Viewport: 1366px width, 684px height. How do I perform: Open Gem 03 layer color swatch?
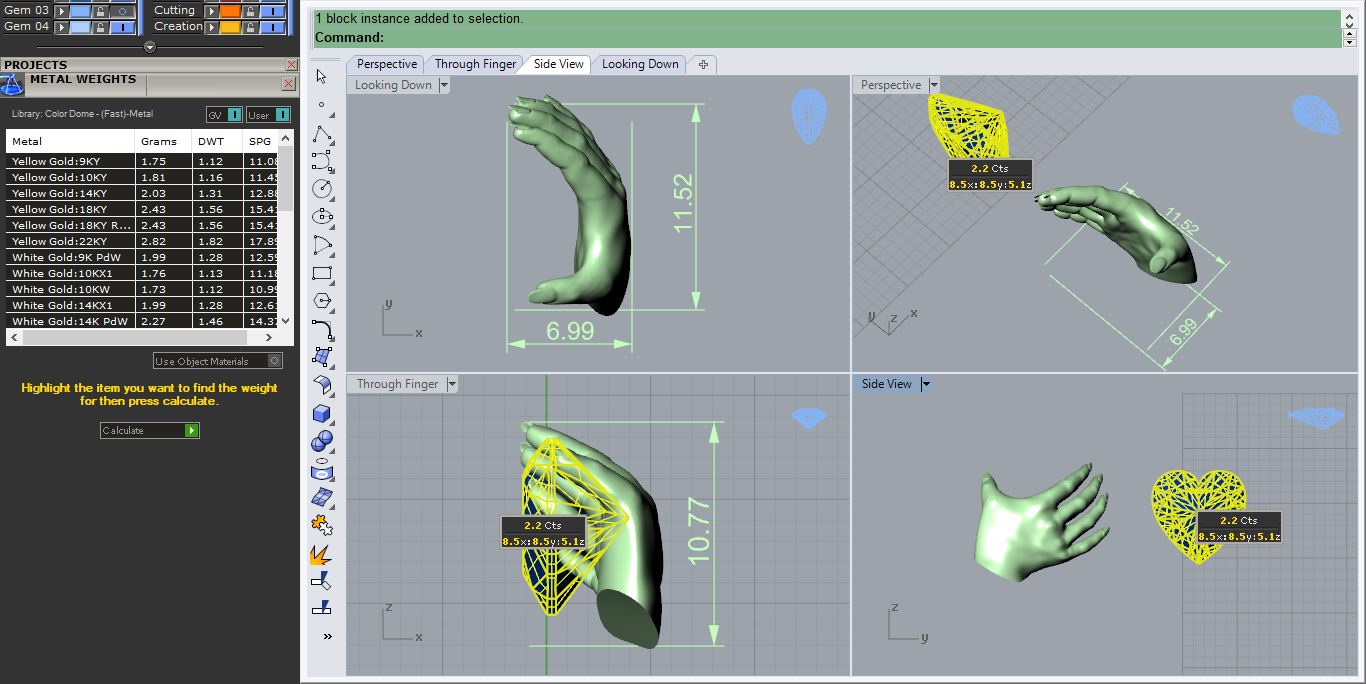pyautogui.click(x=80, y=11)
